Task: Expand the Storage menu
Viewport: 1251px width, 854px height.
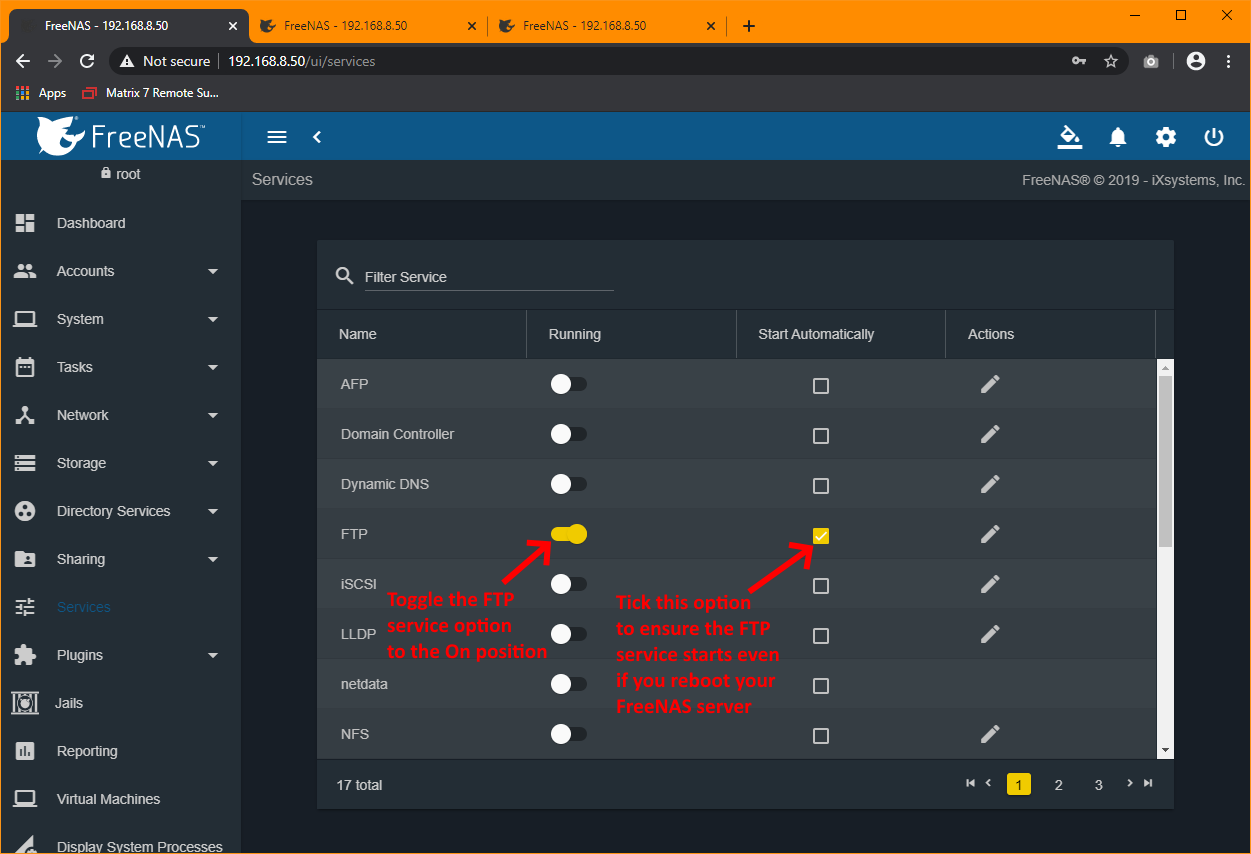Action: [120, 463]
